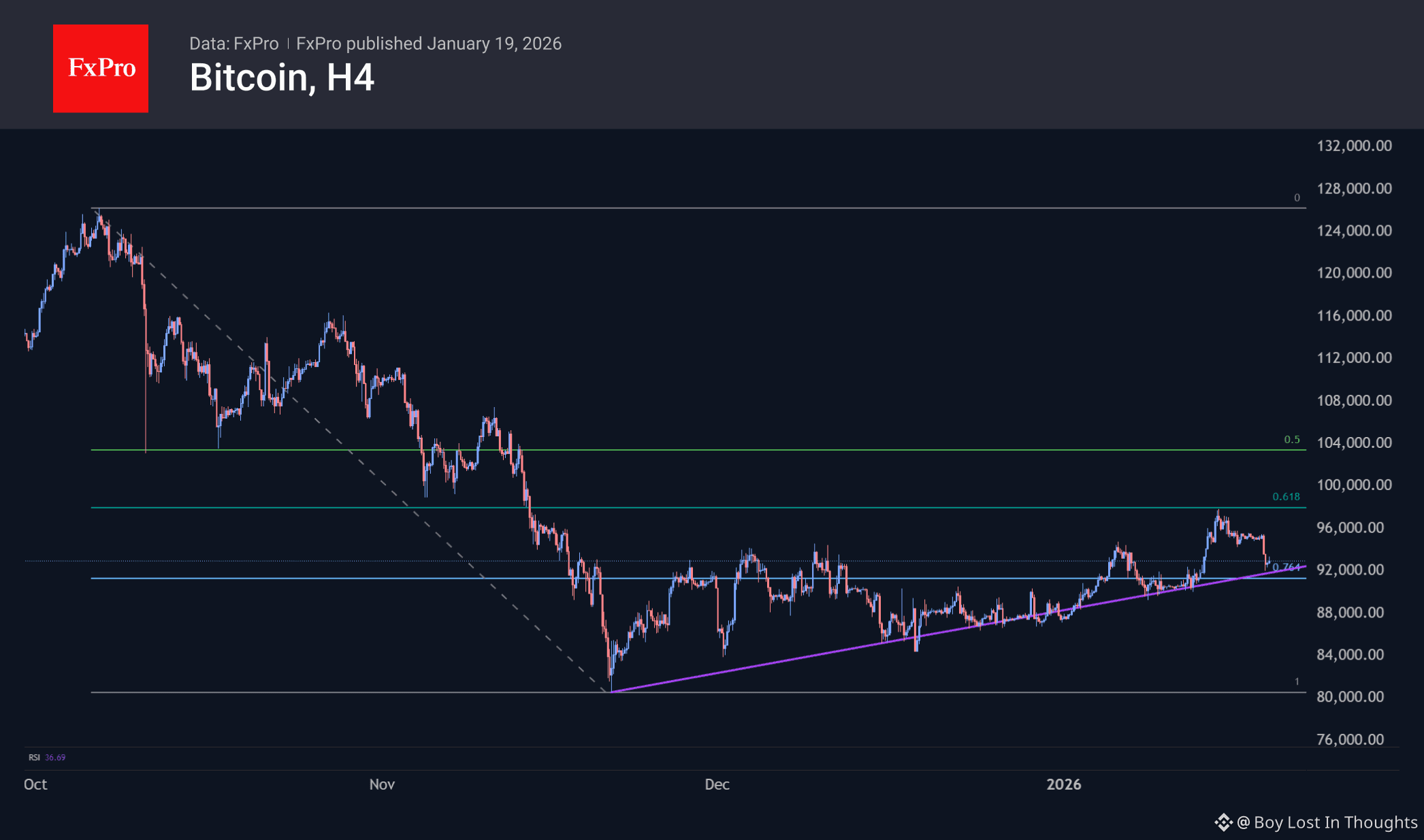This screenshot has height=840, width=1424.
Task: Click "FxPro published January 19, 2026" text
Action: point(429,44)
